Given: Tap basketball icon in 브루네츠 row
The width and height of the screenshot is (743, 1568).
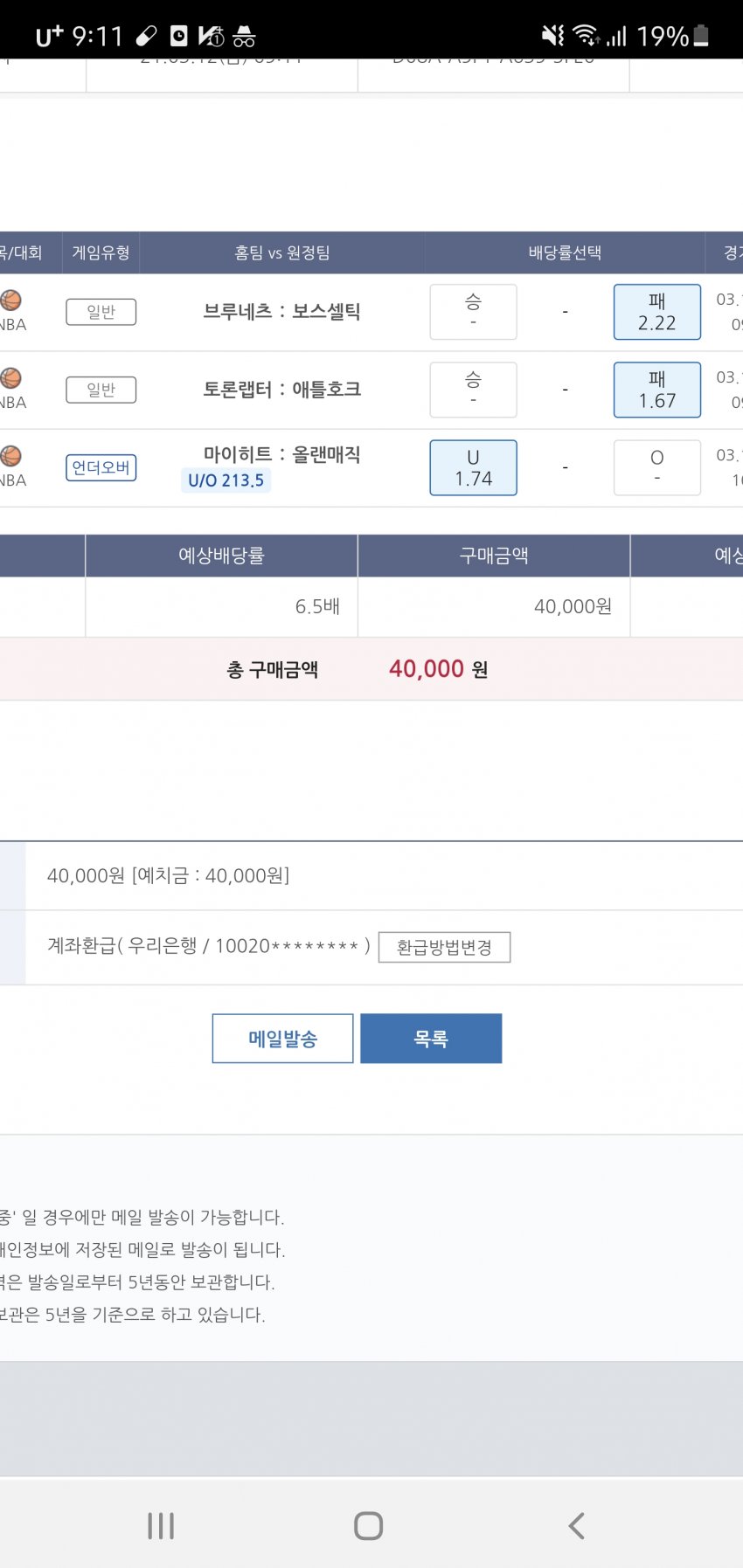Looking at the screenshot, I should 10,300.
